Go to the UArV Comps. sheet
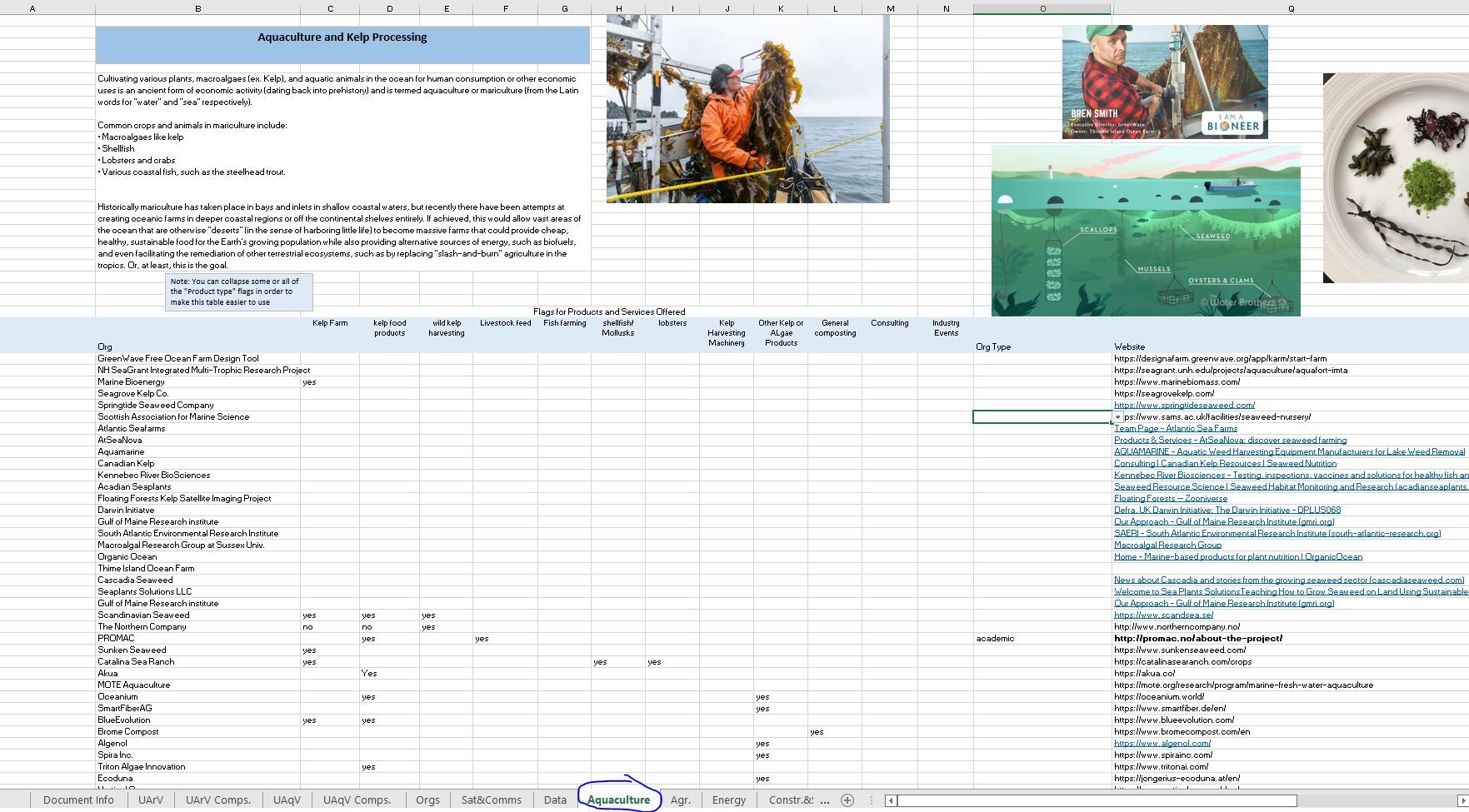Image resolution: width=1469 pixels, height=812 pixels. click(217, 800)
